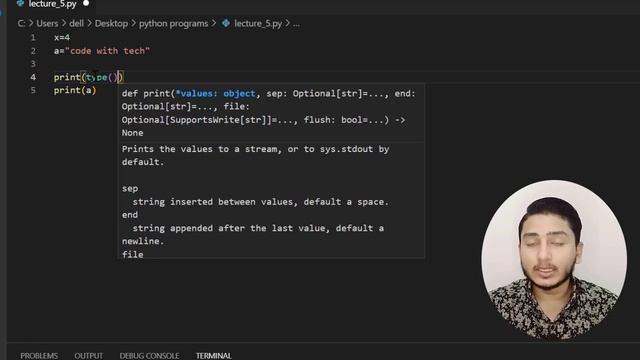Click highlighted '*values: object' parameter in tooltip
The height and width of the screenshot is (360, 640).
215,93
